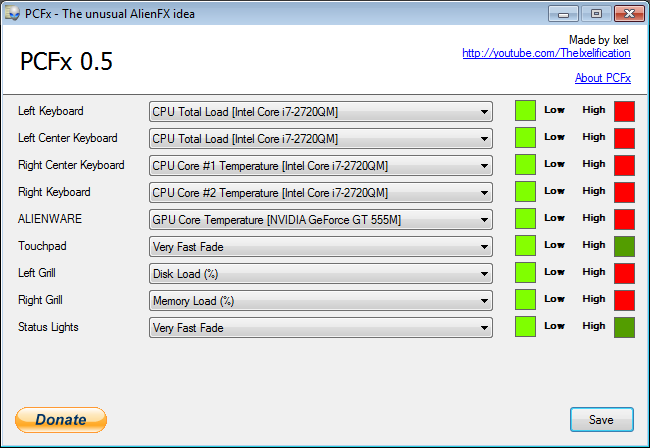Pick the High color for Right Keyboard
Screen dimensions: 650x448
click(624, 192)
